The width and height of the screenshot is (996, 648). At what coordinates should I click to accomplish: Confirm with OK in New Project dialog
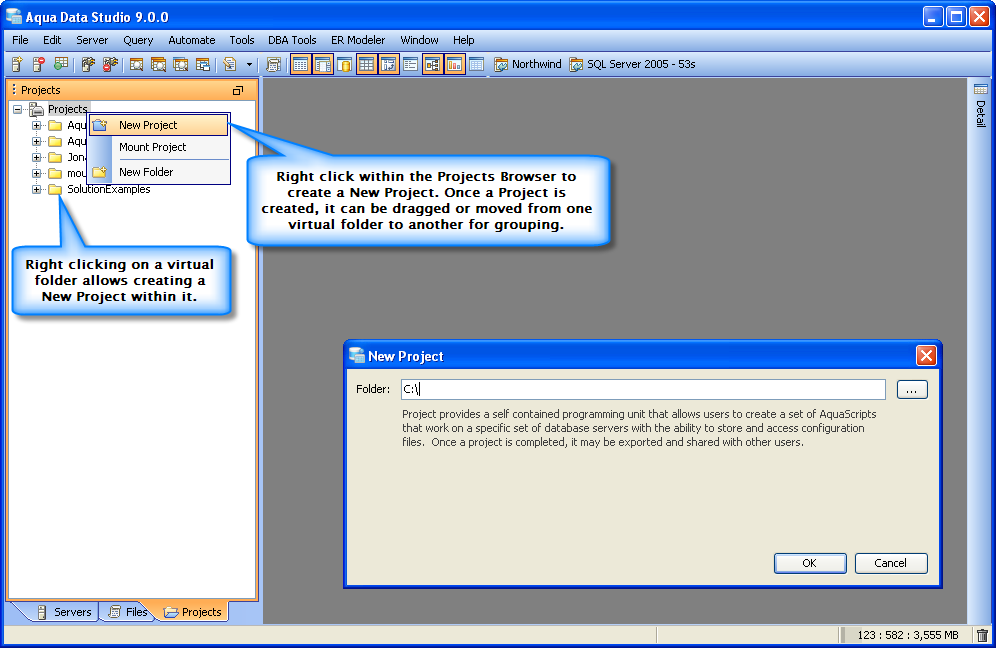pyautogui.click(x=810, y=563)
